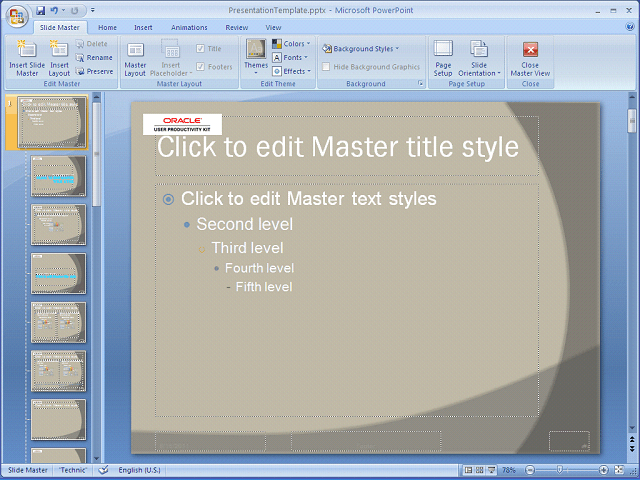Expand the theme Effects dropdown
The image size is (640, 480).
pyautogui.click(x=291, y=71)
